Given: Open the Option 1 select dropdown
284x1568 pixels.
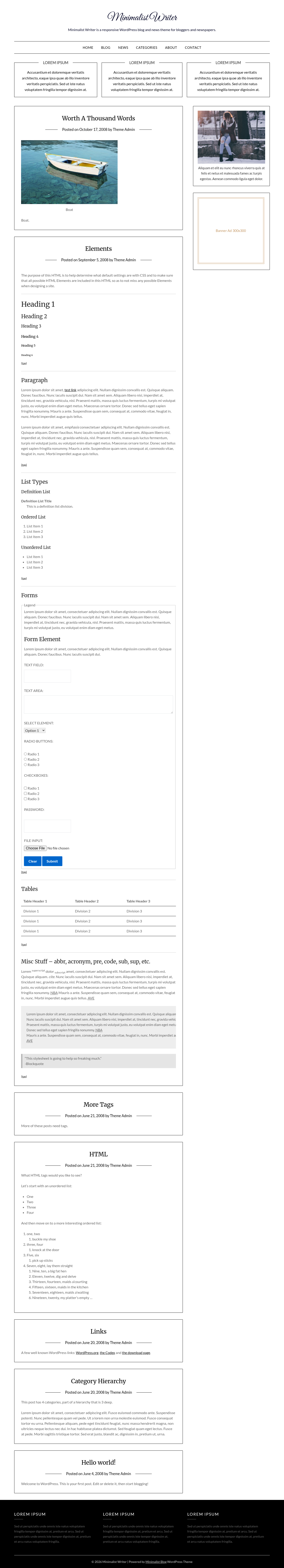Looking at the screenshot, I should click(35, 730).
